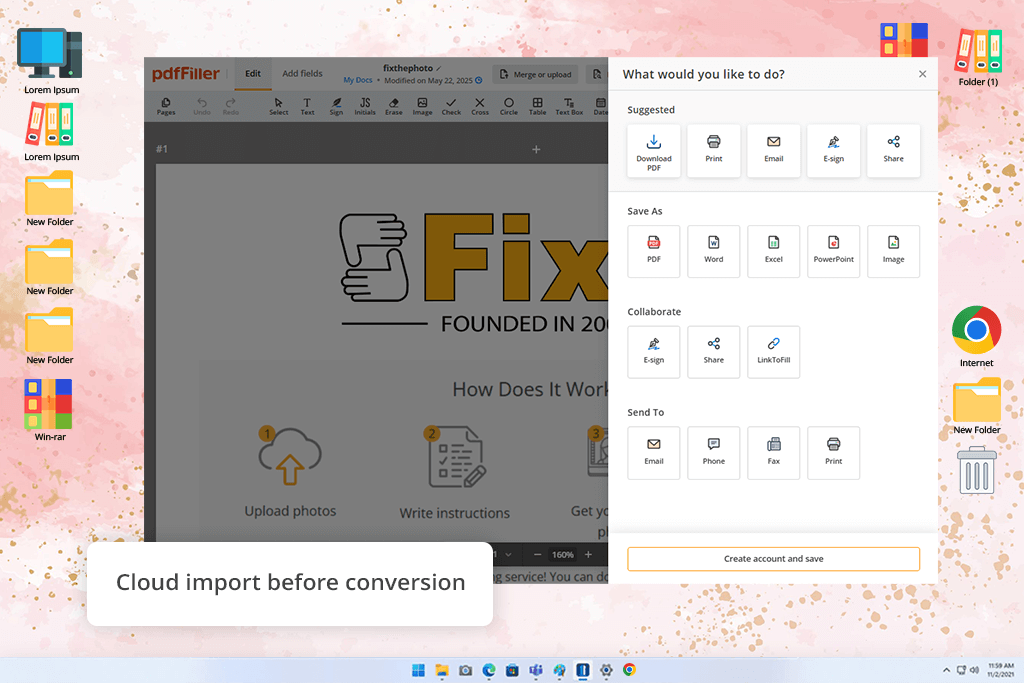Open Folder (1) on the desktop

click(x=978, y=58)
